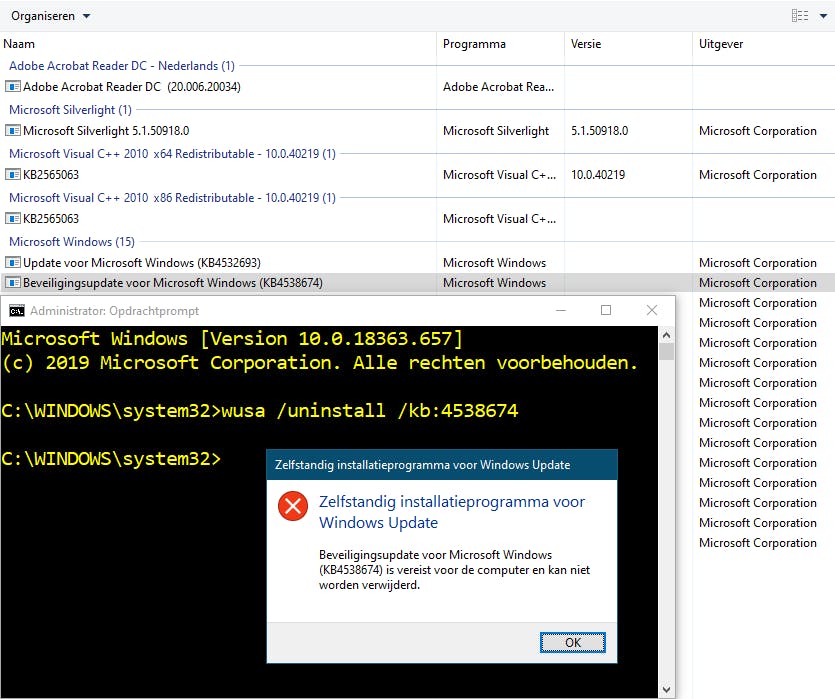The height and width of the screenshot is (699, 835).
Task: Click the command prompt scrollbar down arrow
Action: (x=666, y=689)
